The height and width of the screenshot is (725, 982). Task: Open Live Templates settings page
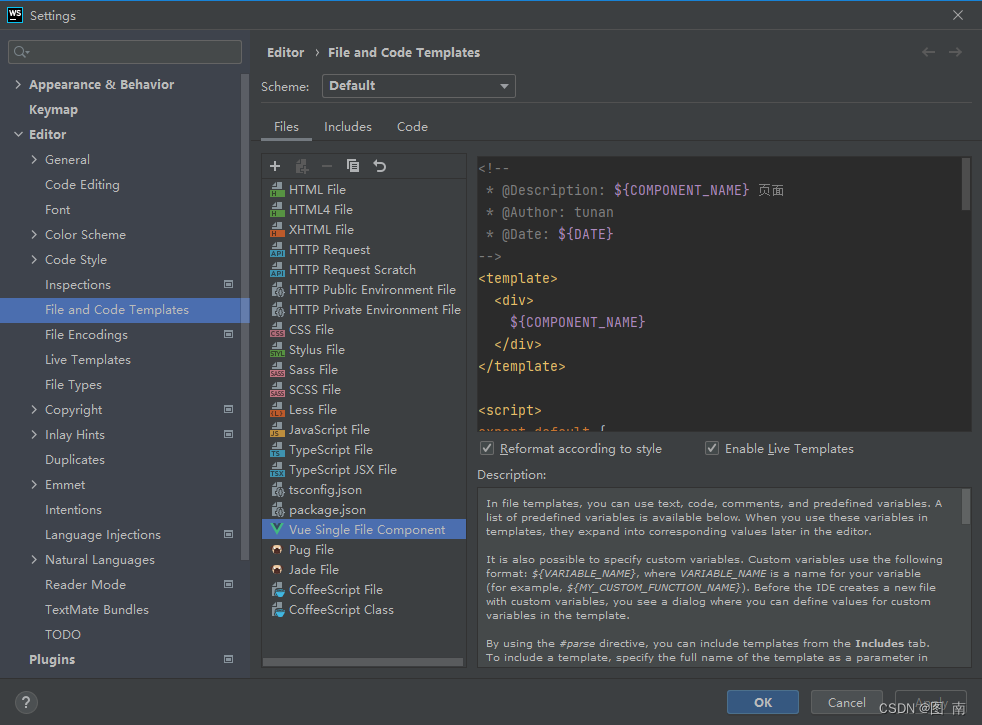88,360
